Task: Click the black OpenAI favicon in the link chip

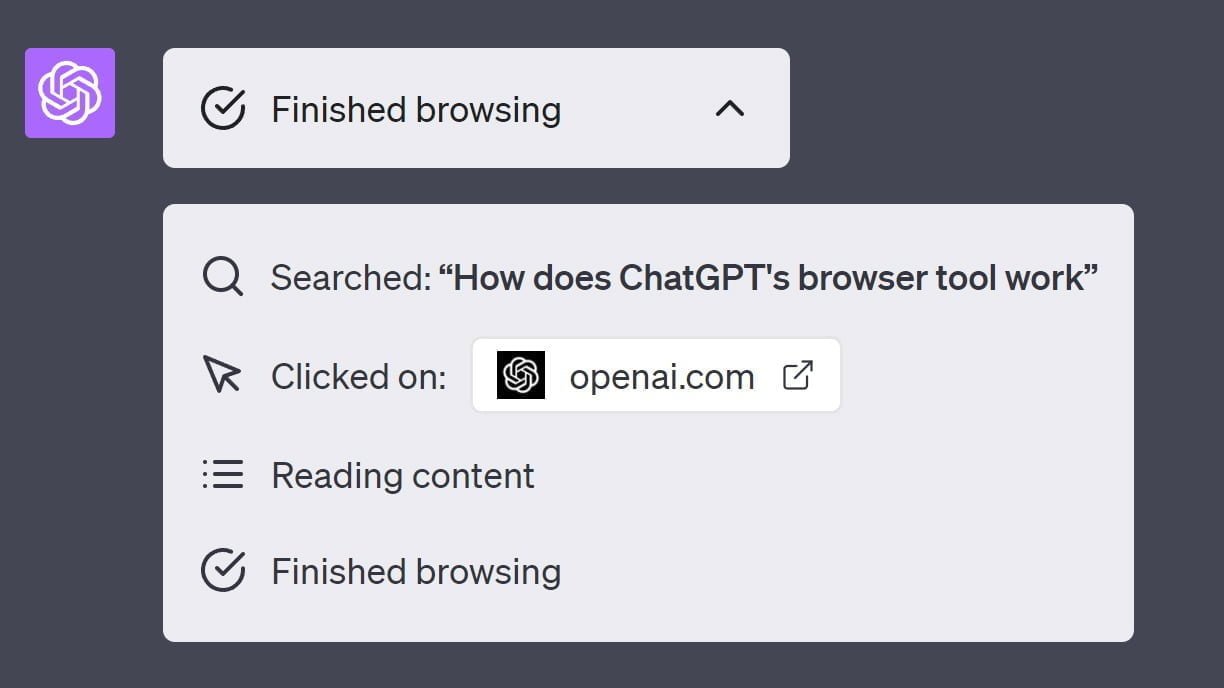Action: [x=521, y=375]
